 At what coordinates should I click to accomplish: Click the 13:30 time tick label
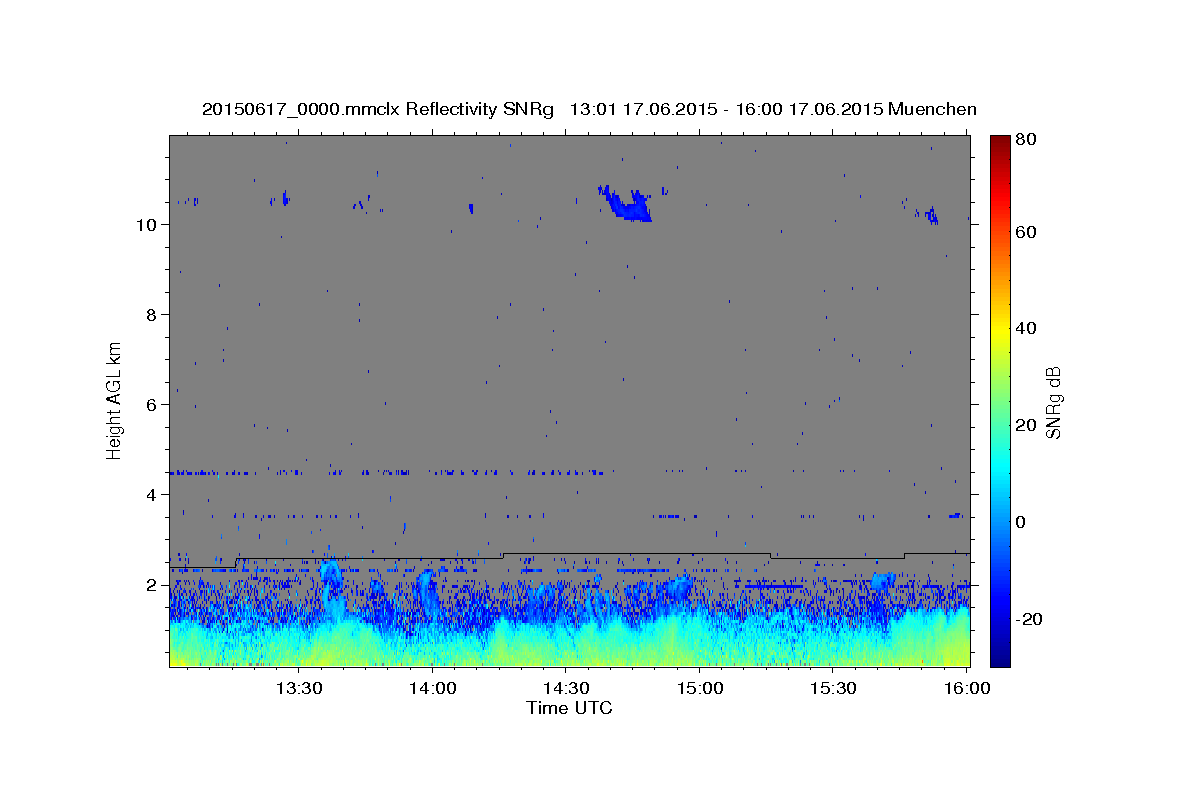pos(299,689)
